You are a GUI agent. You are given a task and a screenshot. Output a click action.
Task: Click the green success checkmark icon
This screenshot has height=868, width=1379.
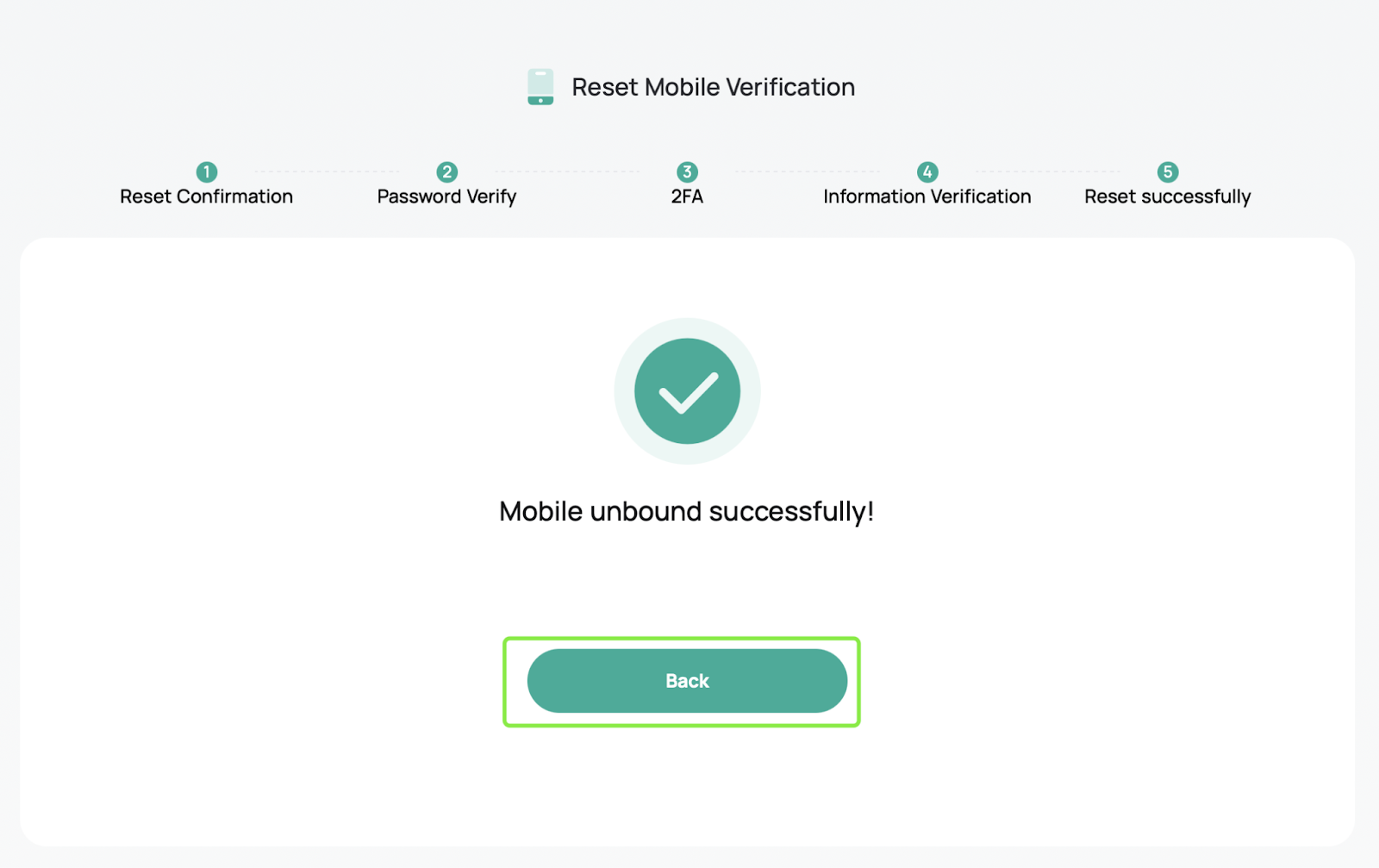pyautogui.click(x=687, y=391)
